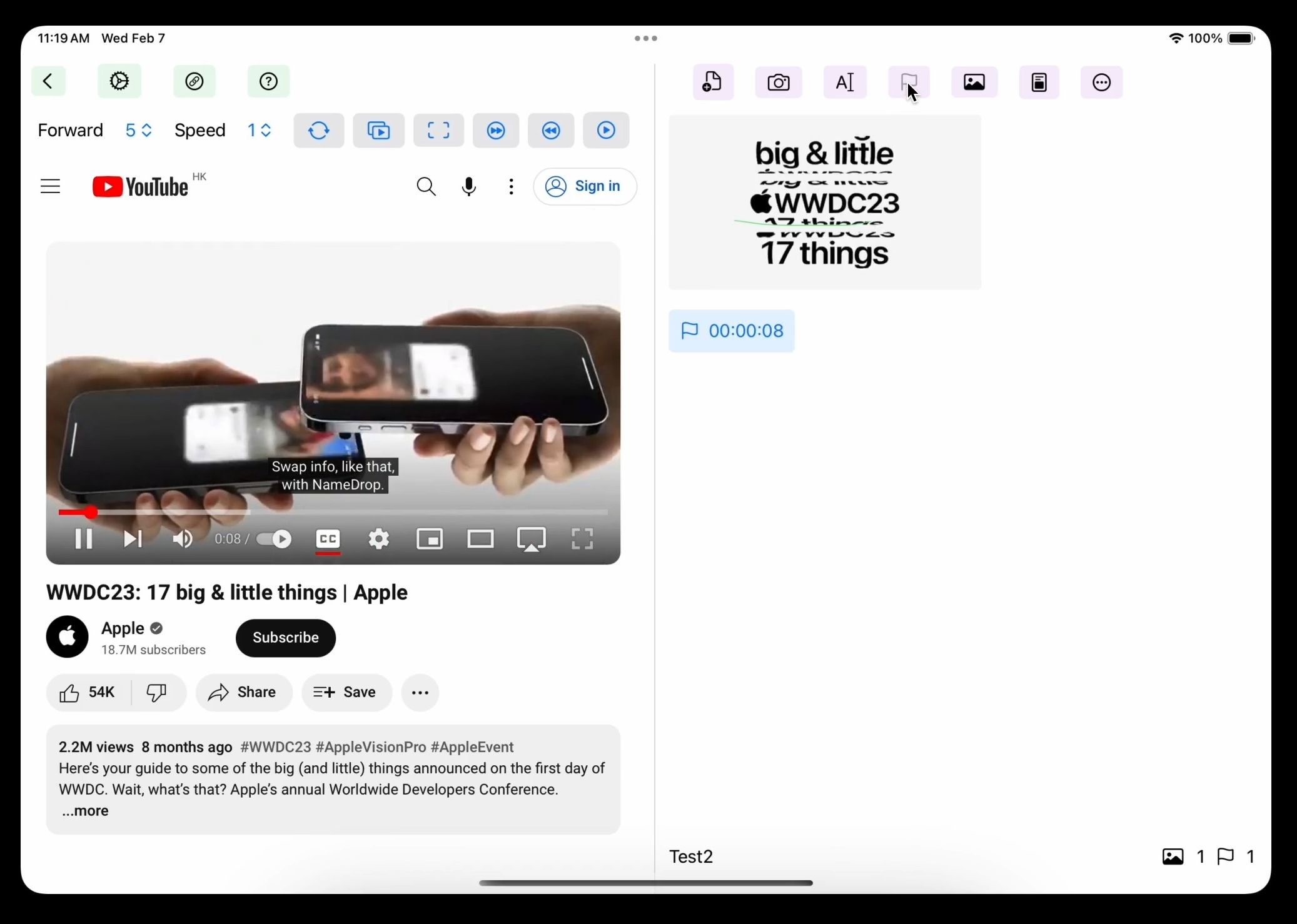The image size is (1297, 924).
Task: Click the AirPlay cast icon in player
Action: click(x=532, y=539)
